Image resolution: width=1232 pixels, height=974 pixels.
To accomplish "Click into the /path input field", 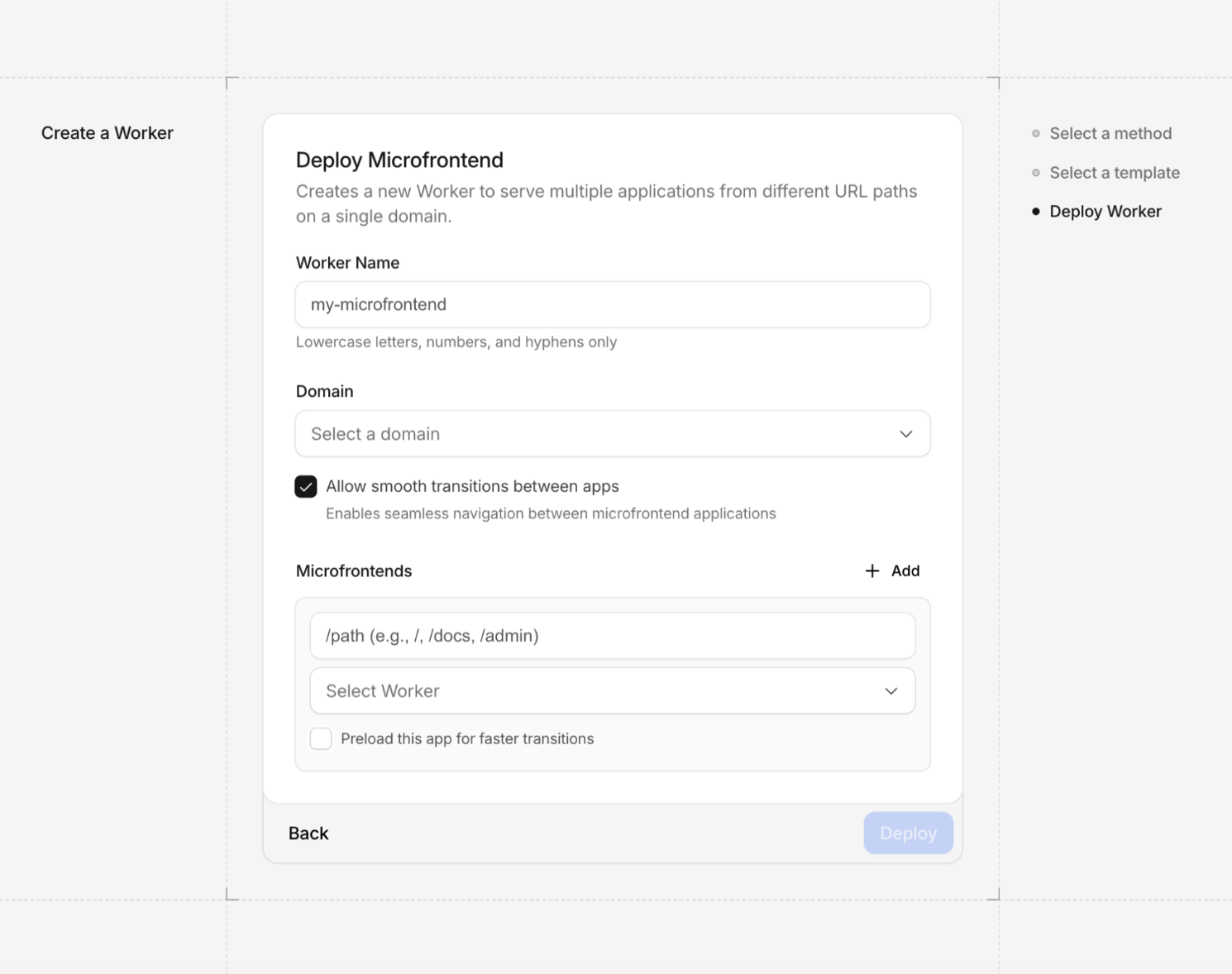I will [x=612, y=636].
